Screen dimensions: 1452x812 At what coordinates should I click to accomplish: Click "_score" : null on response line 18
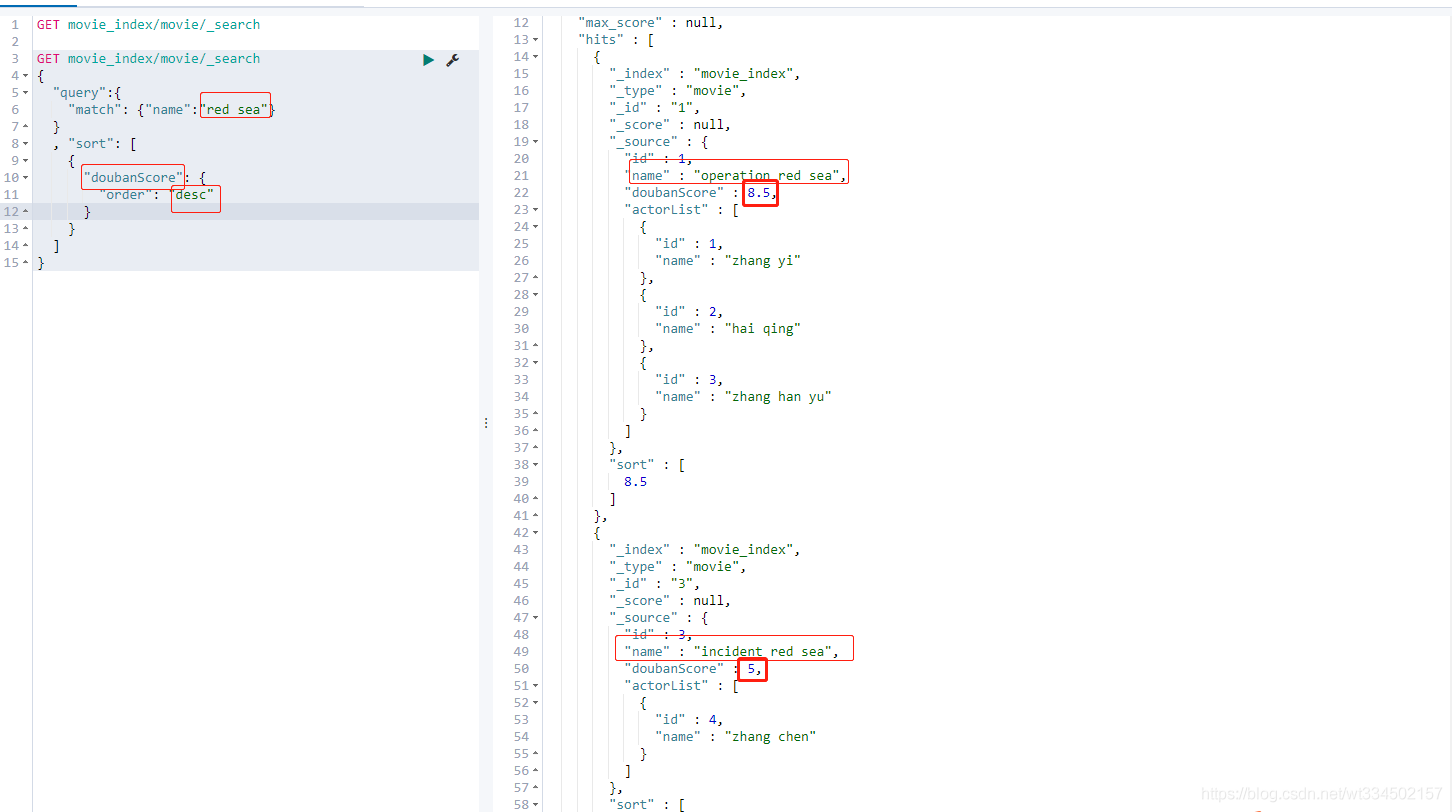[670, 125]
